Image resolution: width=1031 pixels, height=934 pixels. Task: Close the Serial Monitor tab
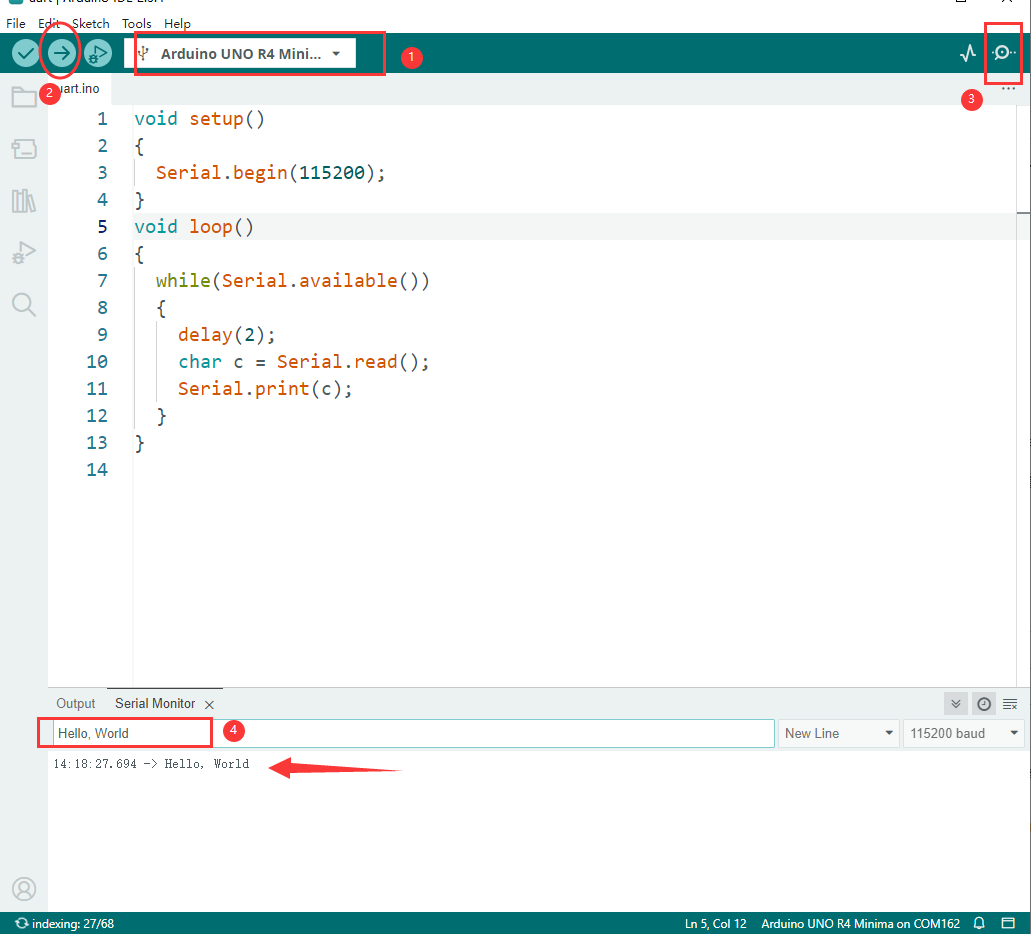coord(209,704)
